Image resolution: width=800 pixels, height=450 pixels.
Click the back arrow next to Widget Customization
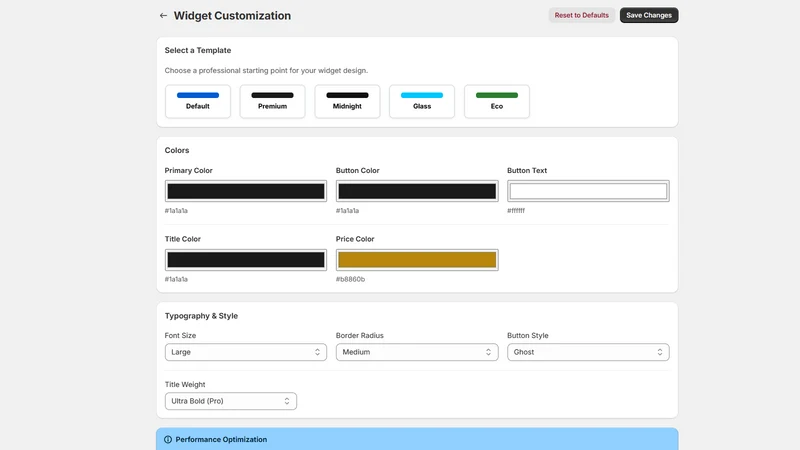tap(163, 16)
